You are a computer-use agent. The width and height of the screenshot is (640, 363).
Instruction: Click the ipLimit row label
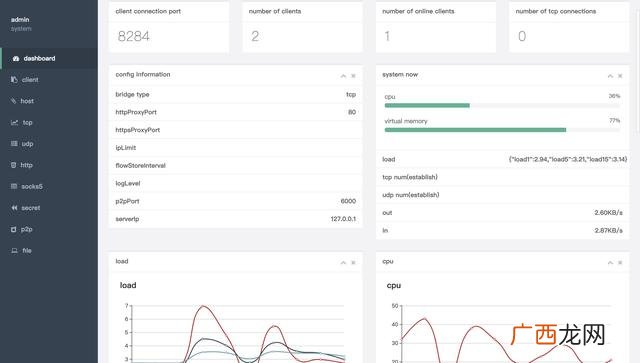126,147
